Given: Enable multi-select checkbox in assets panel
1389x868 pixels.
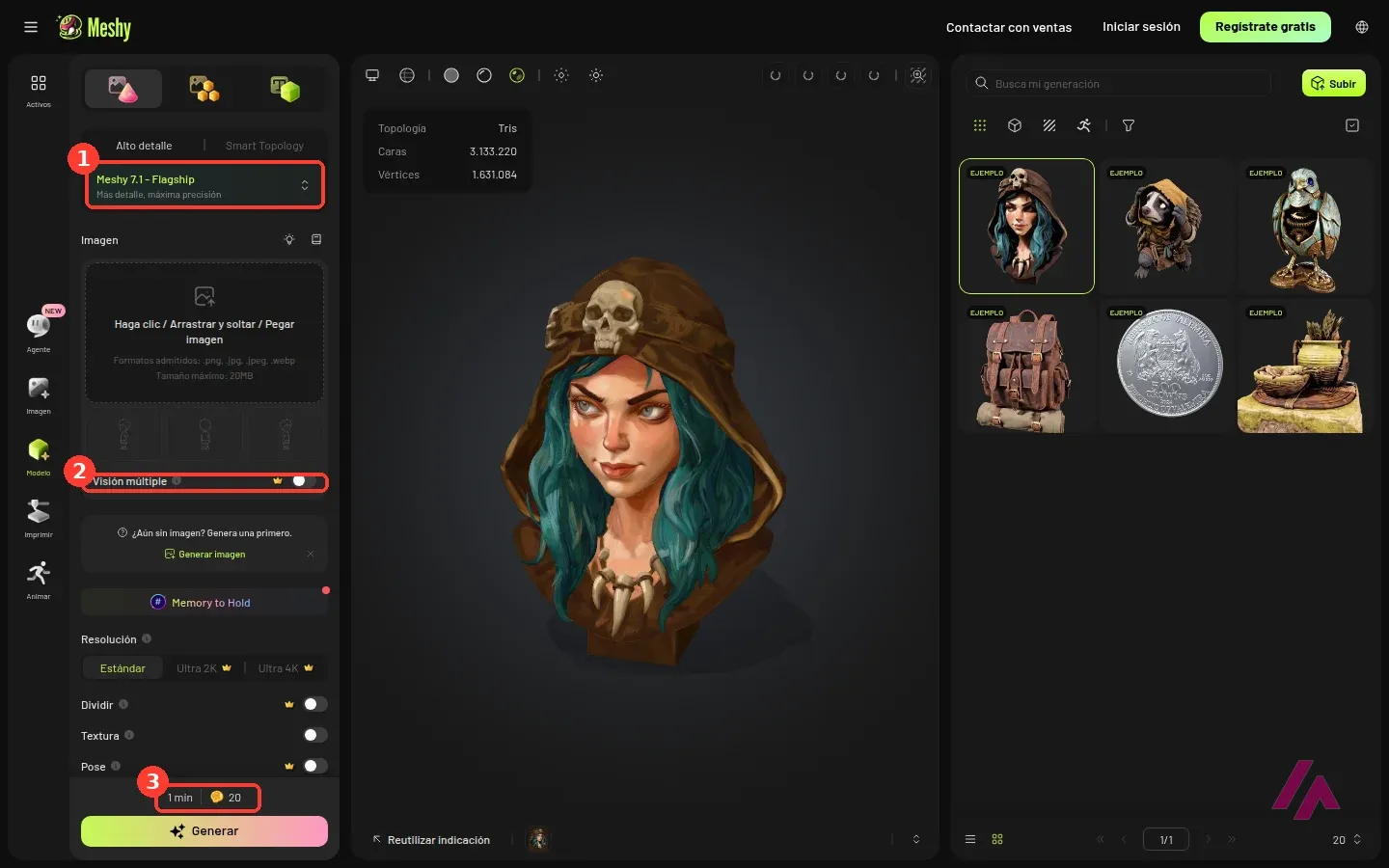Looking at the screenshot, I should click(1352, 125).
